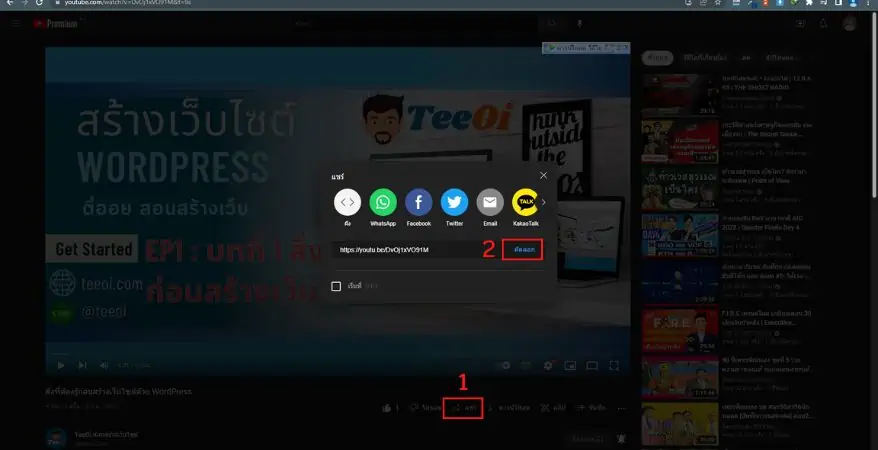Skip to next video in player
This screenshot has width=878, height=450.
(x=82, y=365)
